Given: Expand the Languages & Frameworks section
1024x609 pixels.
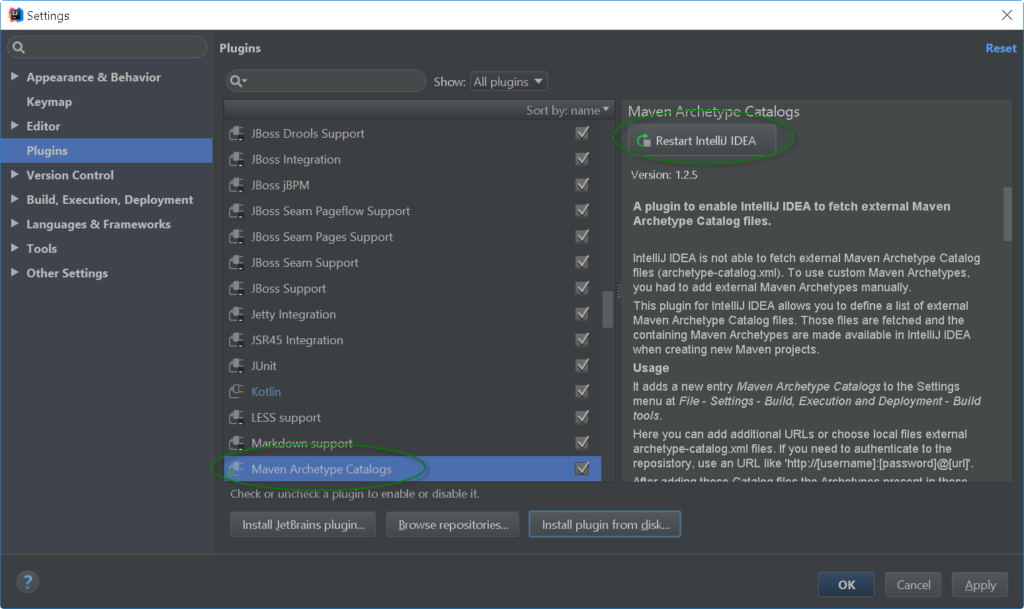Looking at the screenshot, I should 14,223.
